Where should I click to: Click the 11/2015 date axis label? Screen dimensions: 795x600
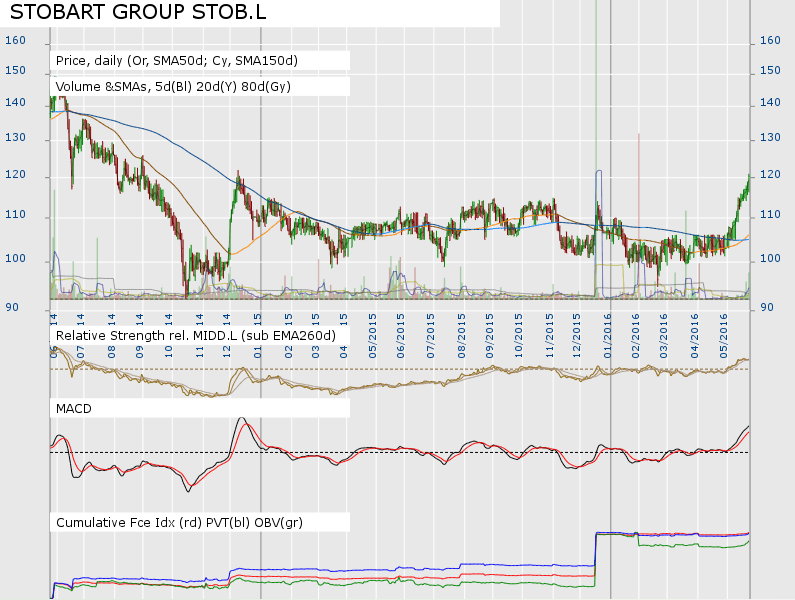550,336
